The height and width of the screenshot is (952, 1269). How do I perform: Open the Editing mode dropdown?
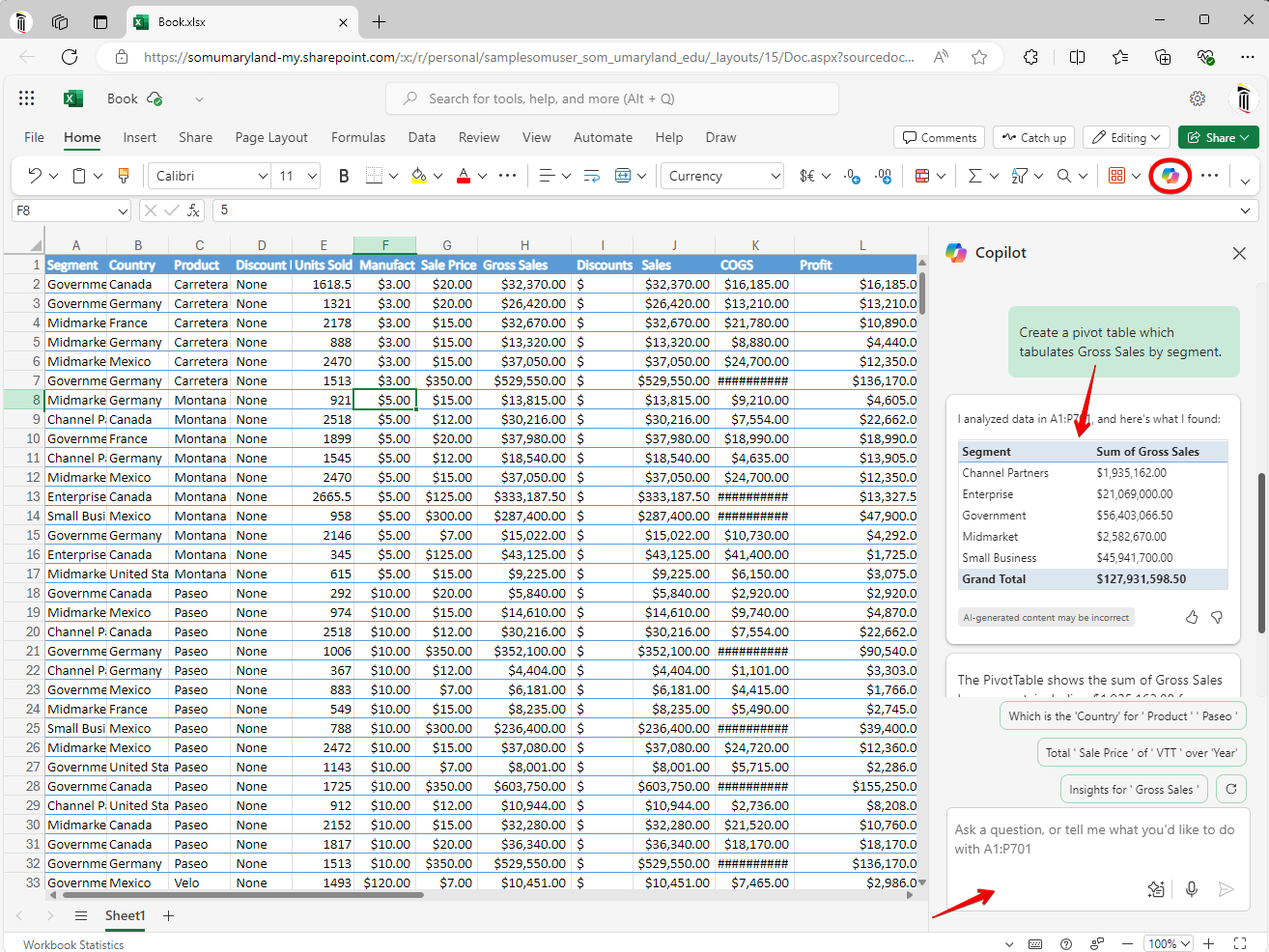click(1126, 137)
